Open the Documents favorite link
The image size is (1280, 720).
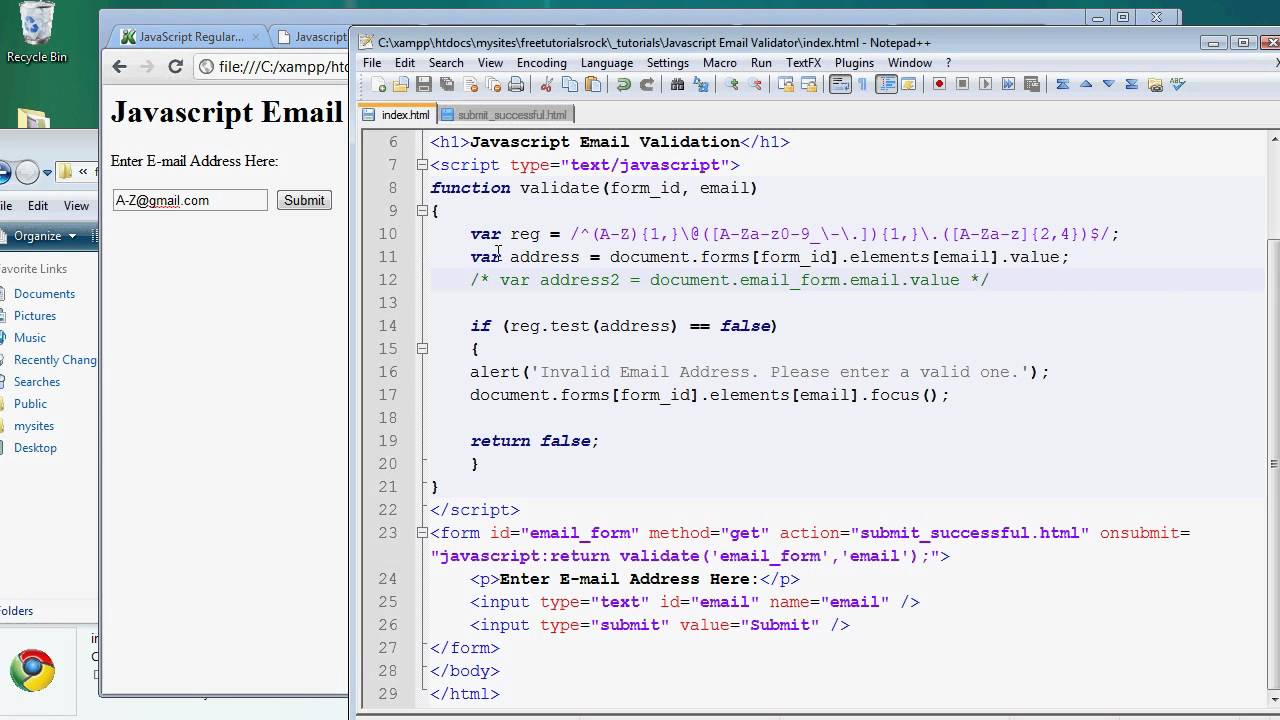click(44, 294)
